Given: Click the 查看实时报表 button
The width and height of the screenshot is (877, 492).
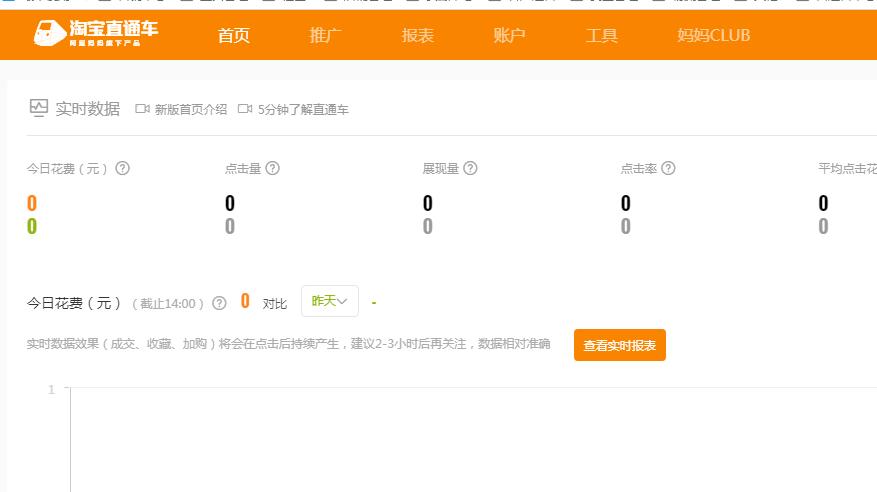Looking at the screenshot, I should coord(619,345).
